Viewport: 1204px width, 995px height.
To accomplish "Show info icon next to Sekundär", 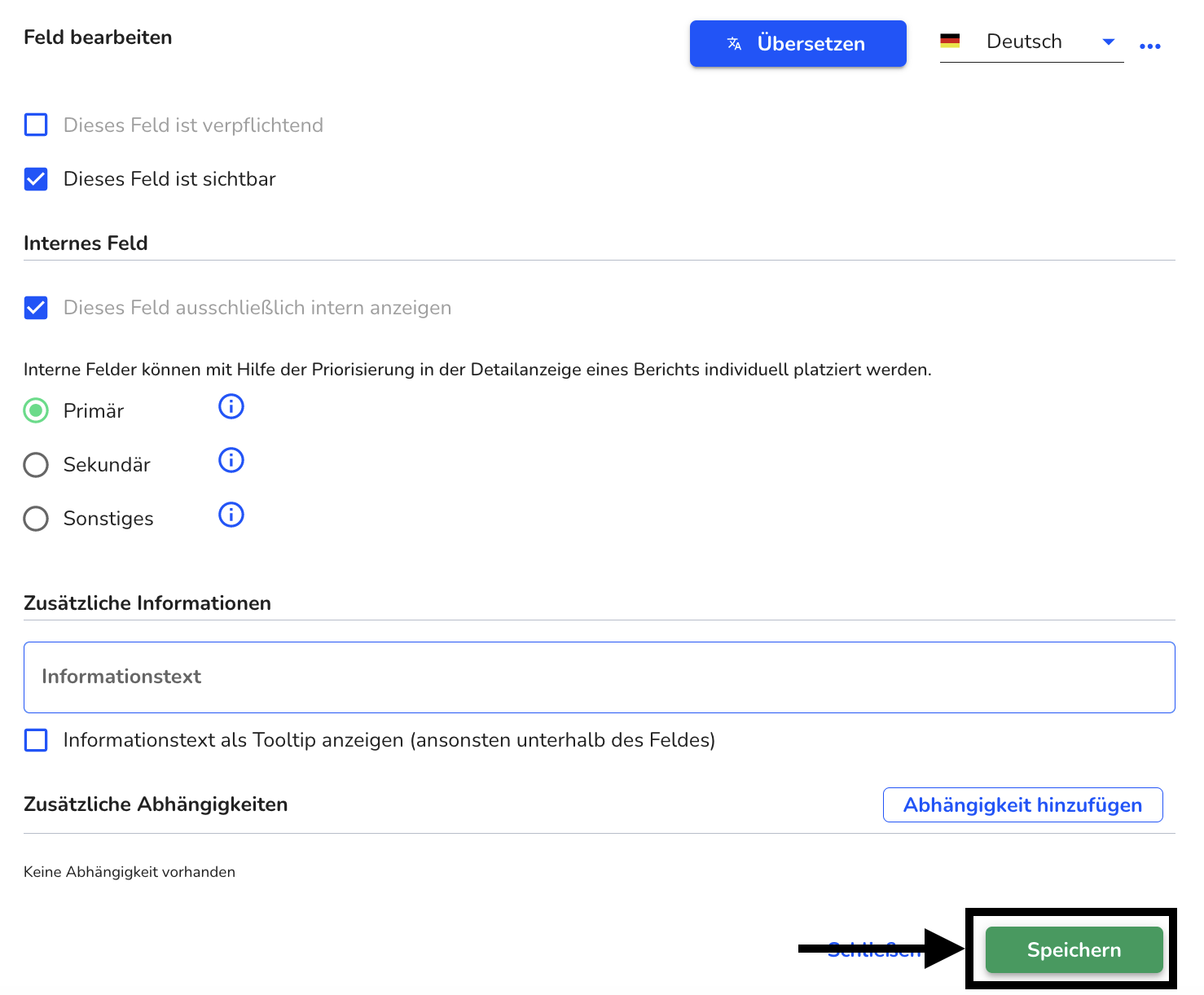I will coord(231,460).
